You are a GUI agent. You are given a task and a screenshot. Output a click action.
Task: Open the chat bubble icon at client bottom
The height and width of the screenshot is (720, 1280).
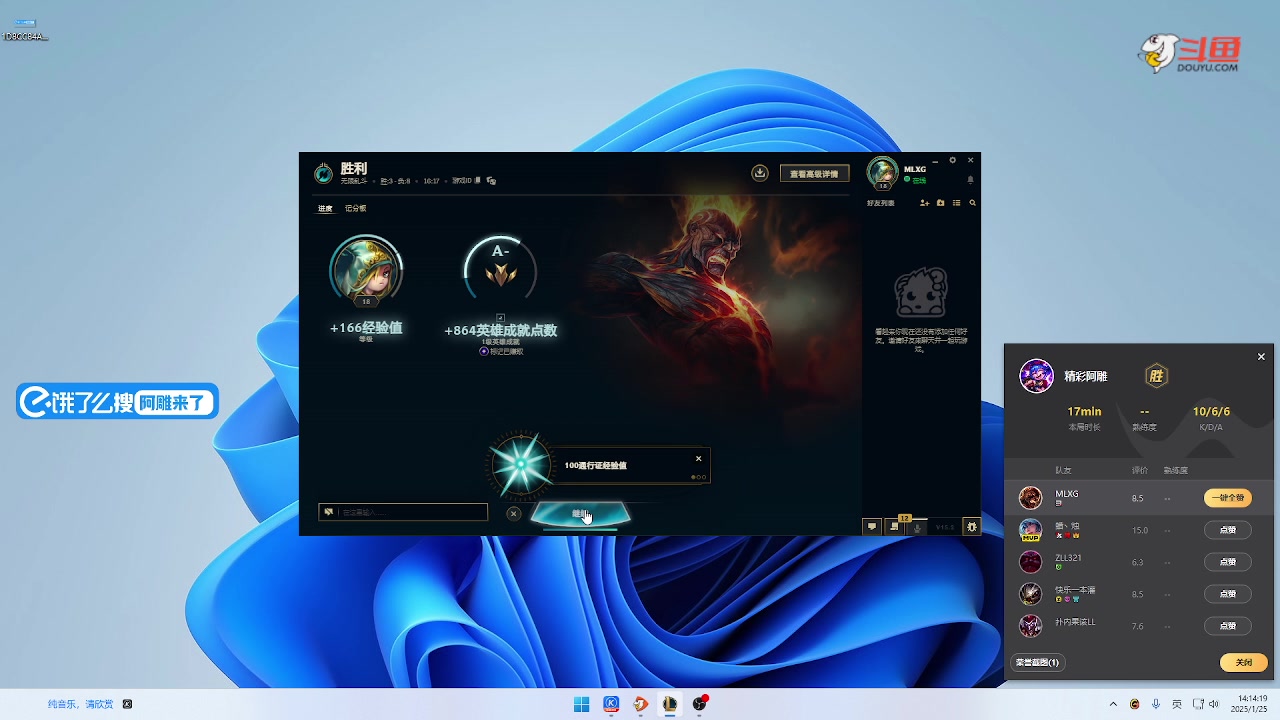click(x=872, y=526)
